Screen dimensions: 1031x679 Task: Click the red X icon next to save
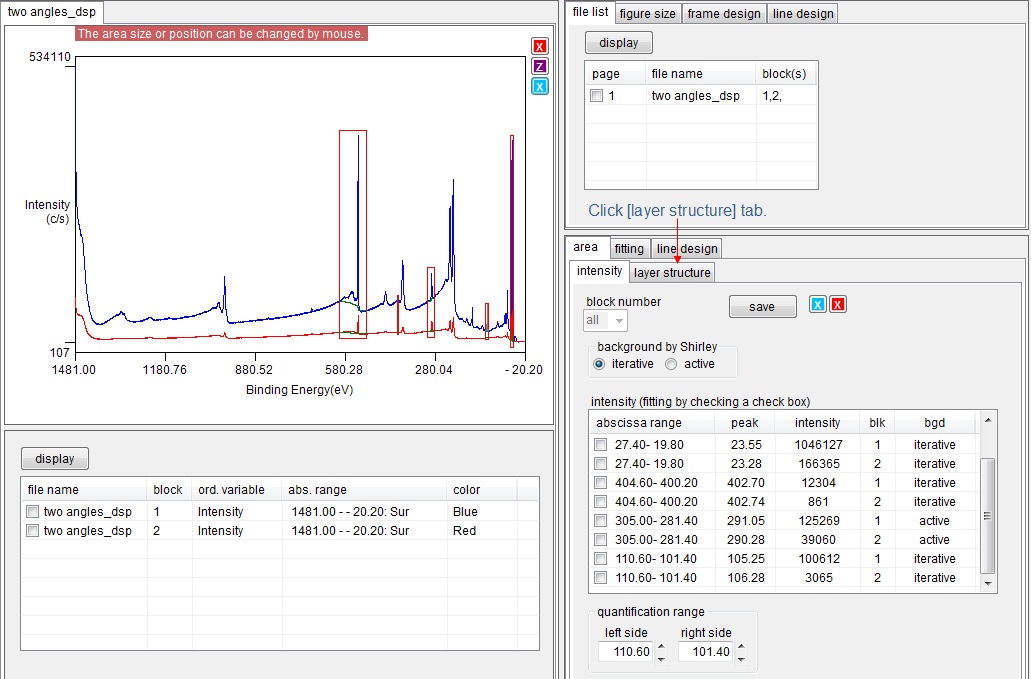coord(838,305)
